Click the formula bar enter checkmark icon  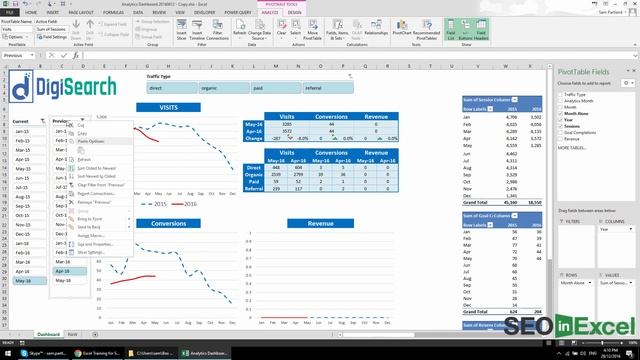point(64,55)
